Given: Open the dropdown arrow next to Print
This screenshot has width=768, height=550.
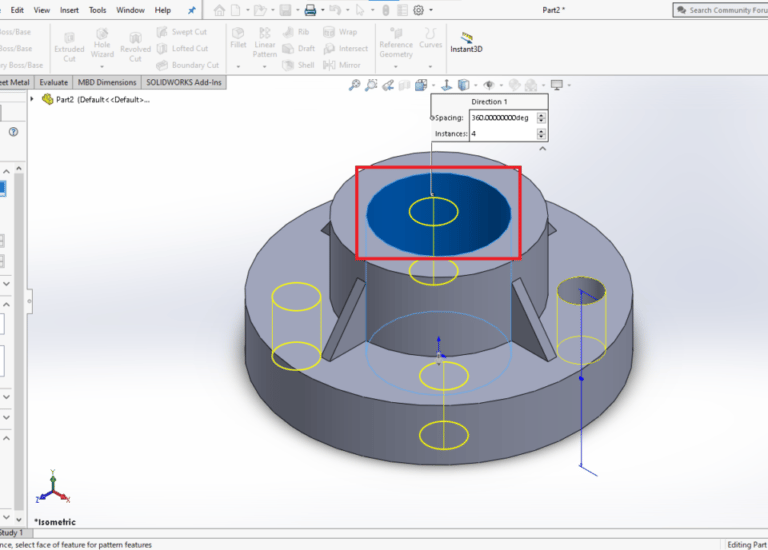Looking at the screenshot, I should click(322, 10).
